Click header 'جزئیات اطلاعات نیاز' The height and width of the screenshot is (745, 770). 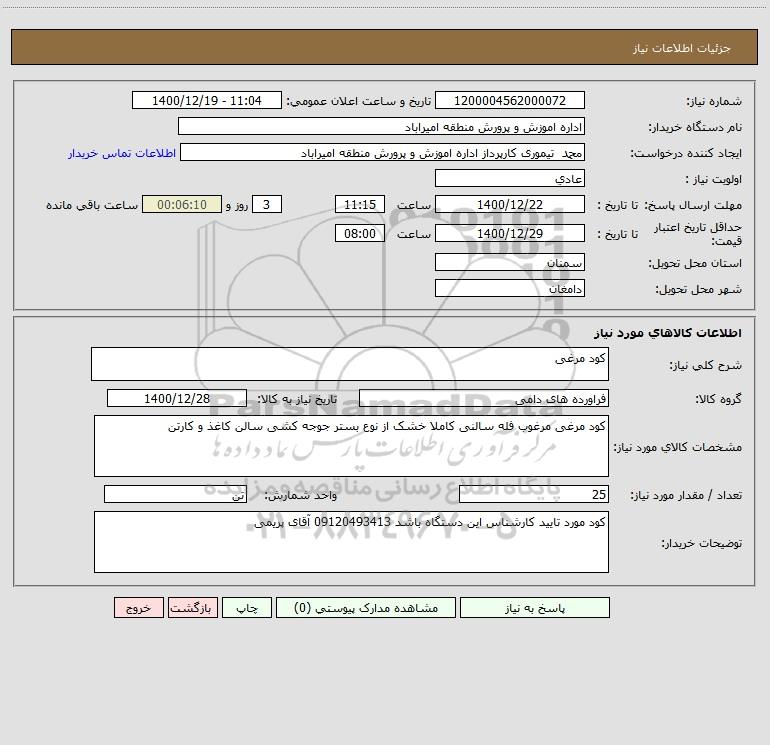click(x=682, y=48)
